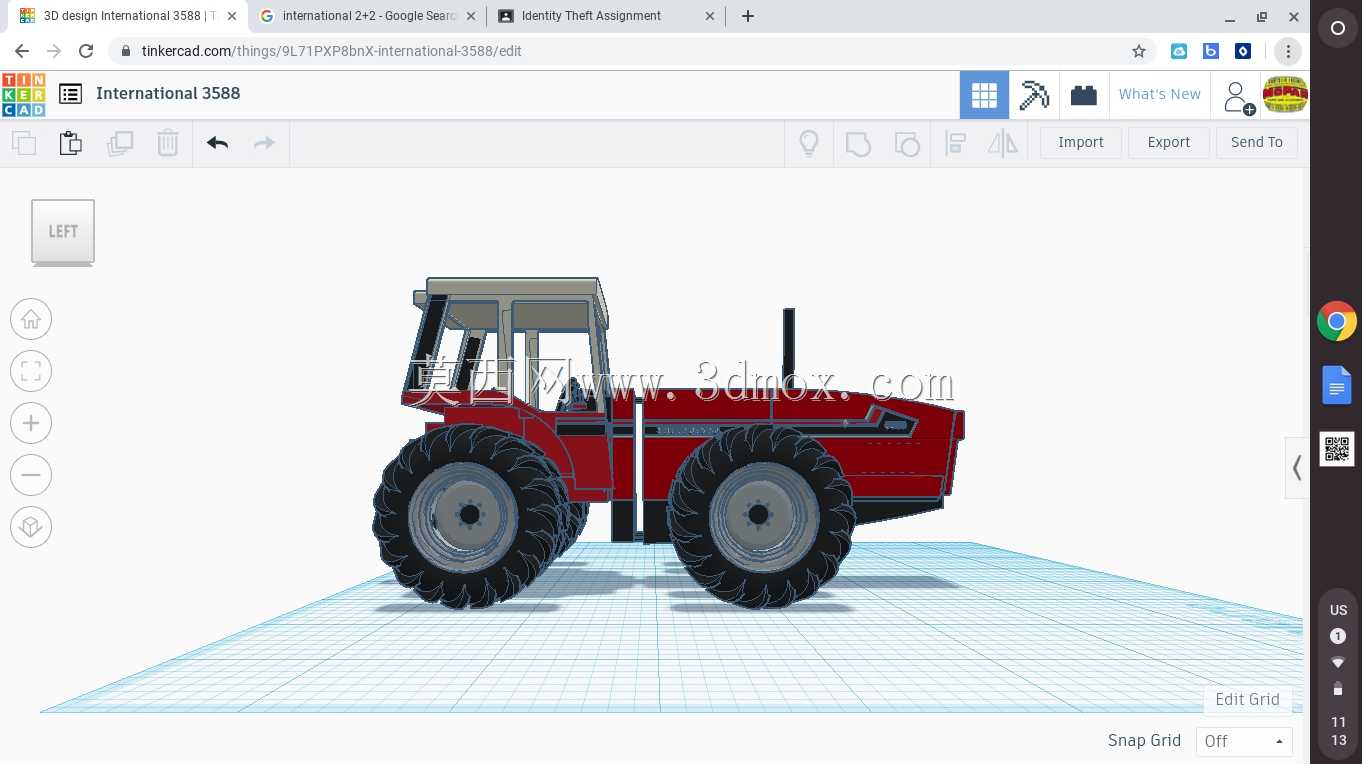
Task: Bookmark this page with the star
Action: 1138,51
